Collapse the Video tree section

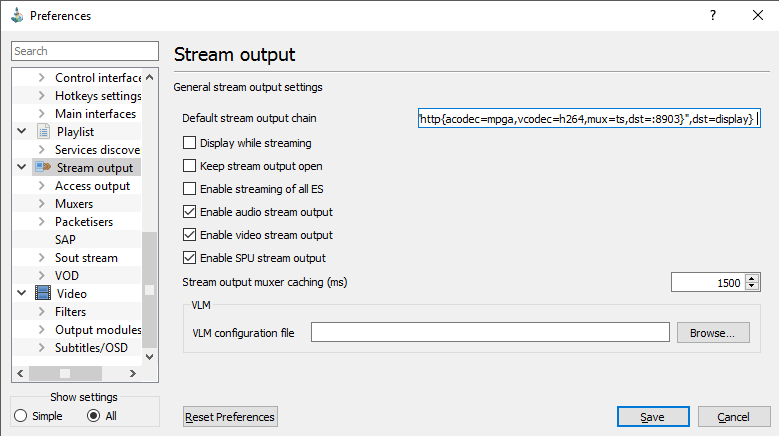pyautogui.click(x=22, y=294)
